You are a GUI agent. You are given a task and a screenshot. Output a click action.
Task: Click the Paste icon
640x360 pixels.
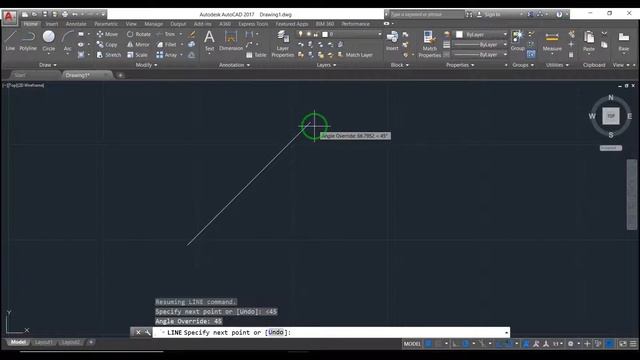click(x=589, y=41)
